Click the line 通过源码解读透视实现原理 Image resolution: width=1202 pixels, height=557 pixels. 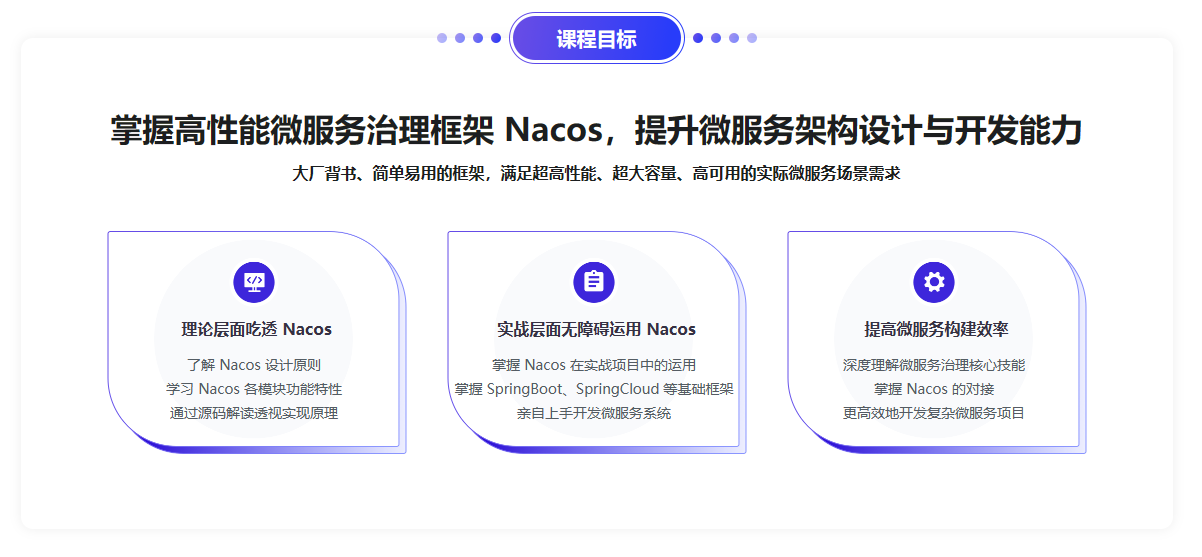click(254, 413)
